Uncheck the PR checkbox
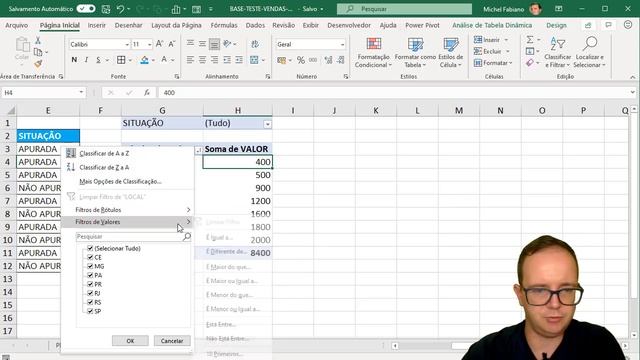The height and width of the screenshot is (360, 640). coord(90,284)
